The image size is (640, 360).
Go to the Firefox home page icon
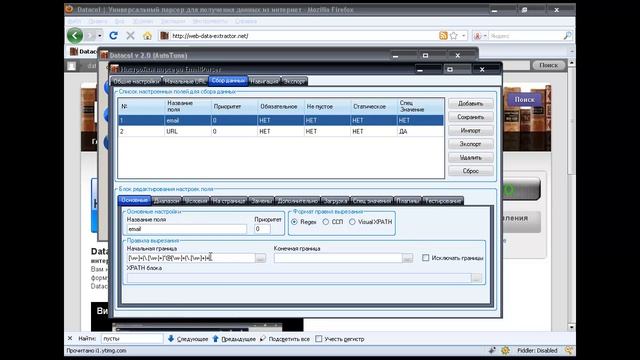(147, 36)
